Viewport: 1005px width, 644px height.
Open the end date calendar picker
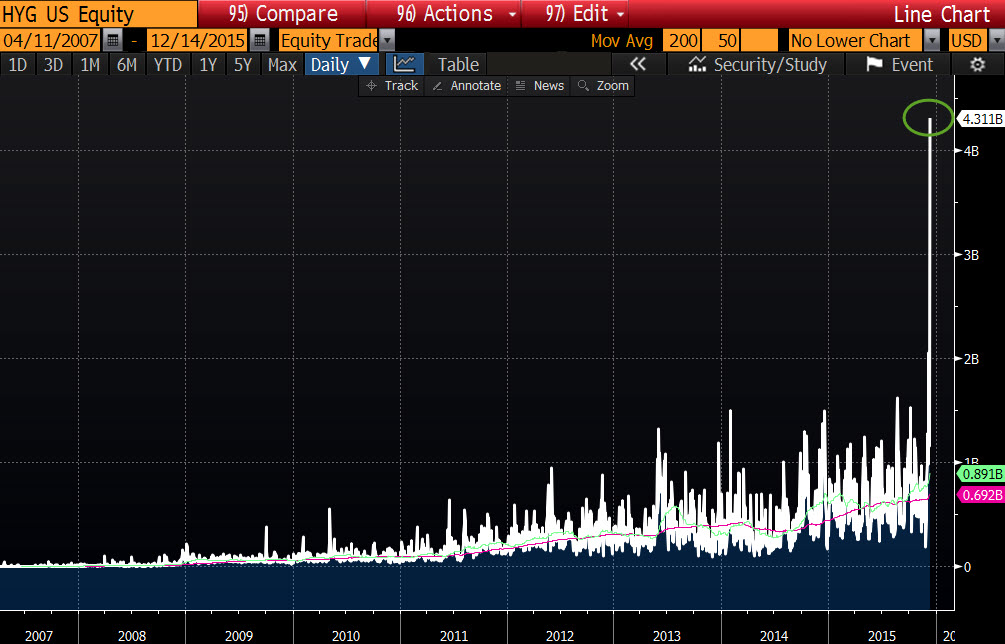tap(260, 40)
